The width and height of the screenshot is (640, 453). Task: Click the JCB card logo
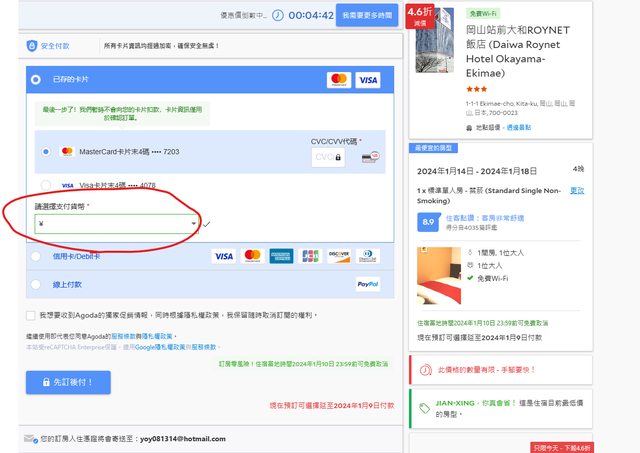pos(310,256)
